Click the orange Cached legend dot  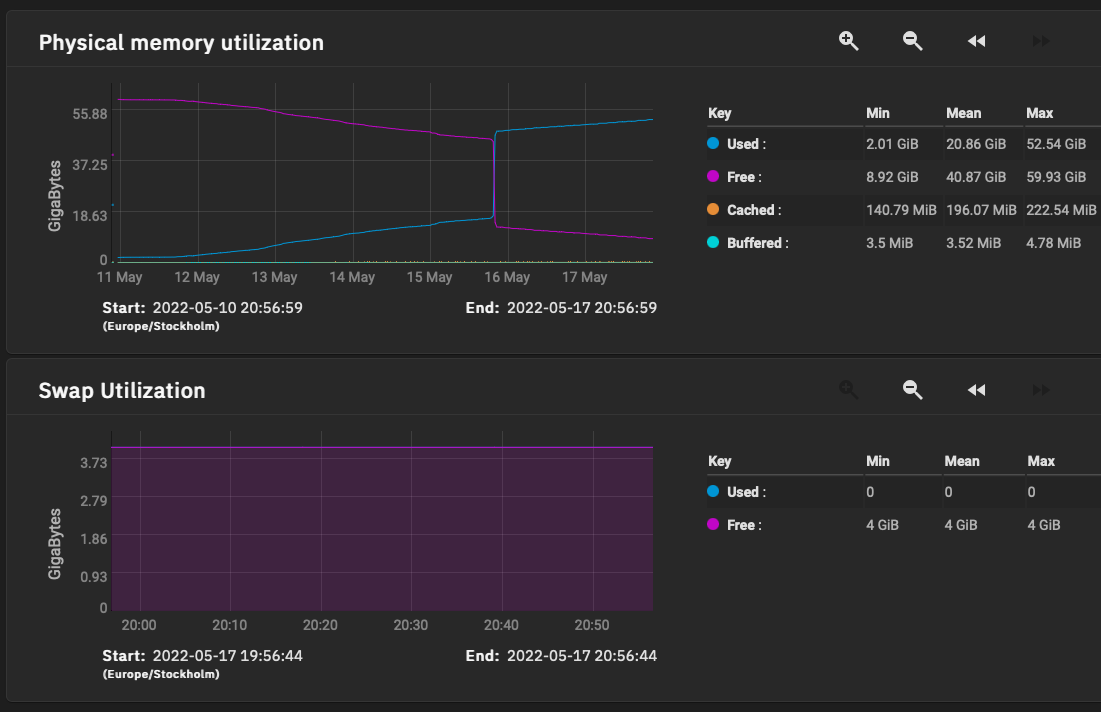[713, 210]
